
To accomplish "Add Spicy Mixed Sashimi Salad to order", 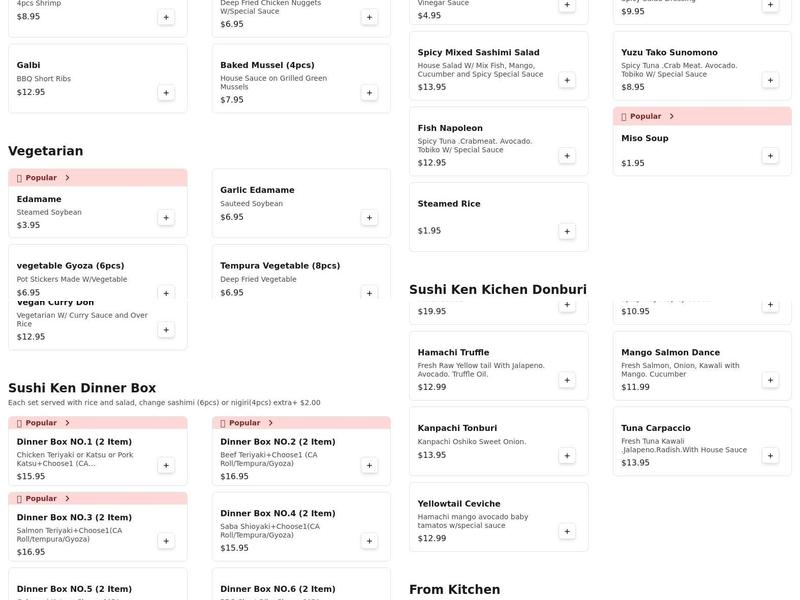I will coord(567,77).
